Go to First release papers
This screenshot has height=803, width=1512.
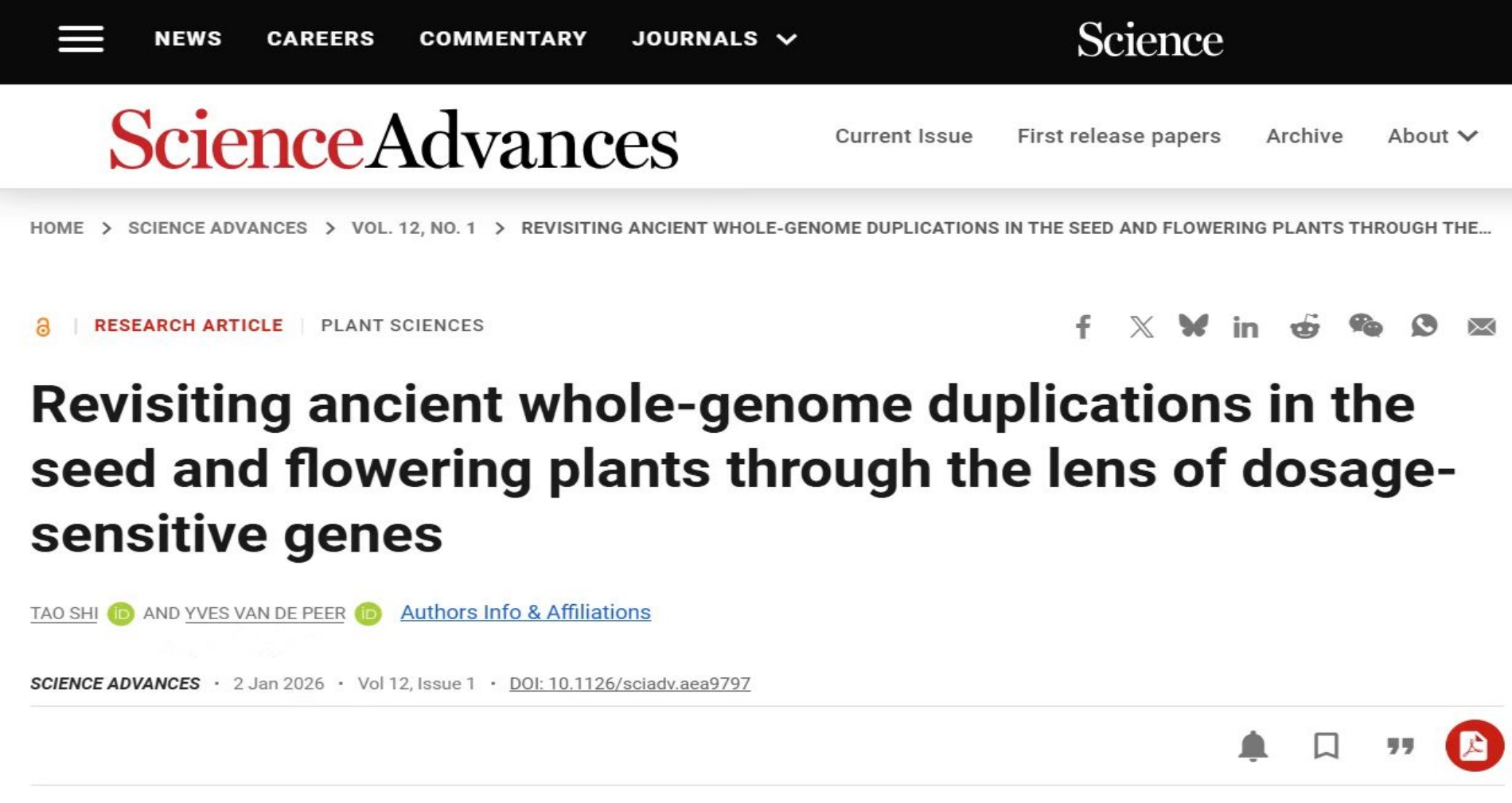(1118, 136)
